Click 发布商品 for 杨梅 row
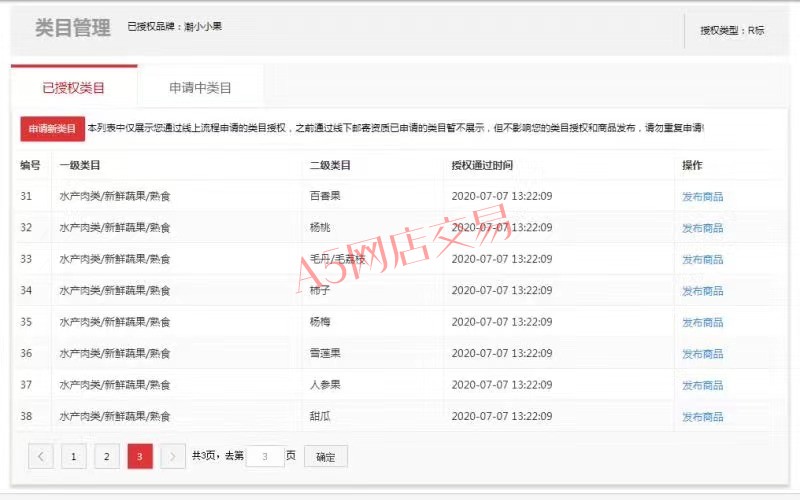Viewport: 800px width, 500px height. tap(702, 322)
